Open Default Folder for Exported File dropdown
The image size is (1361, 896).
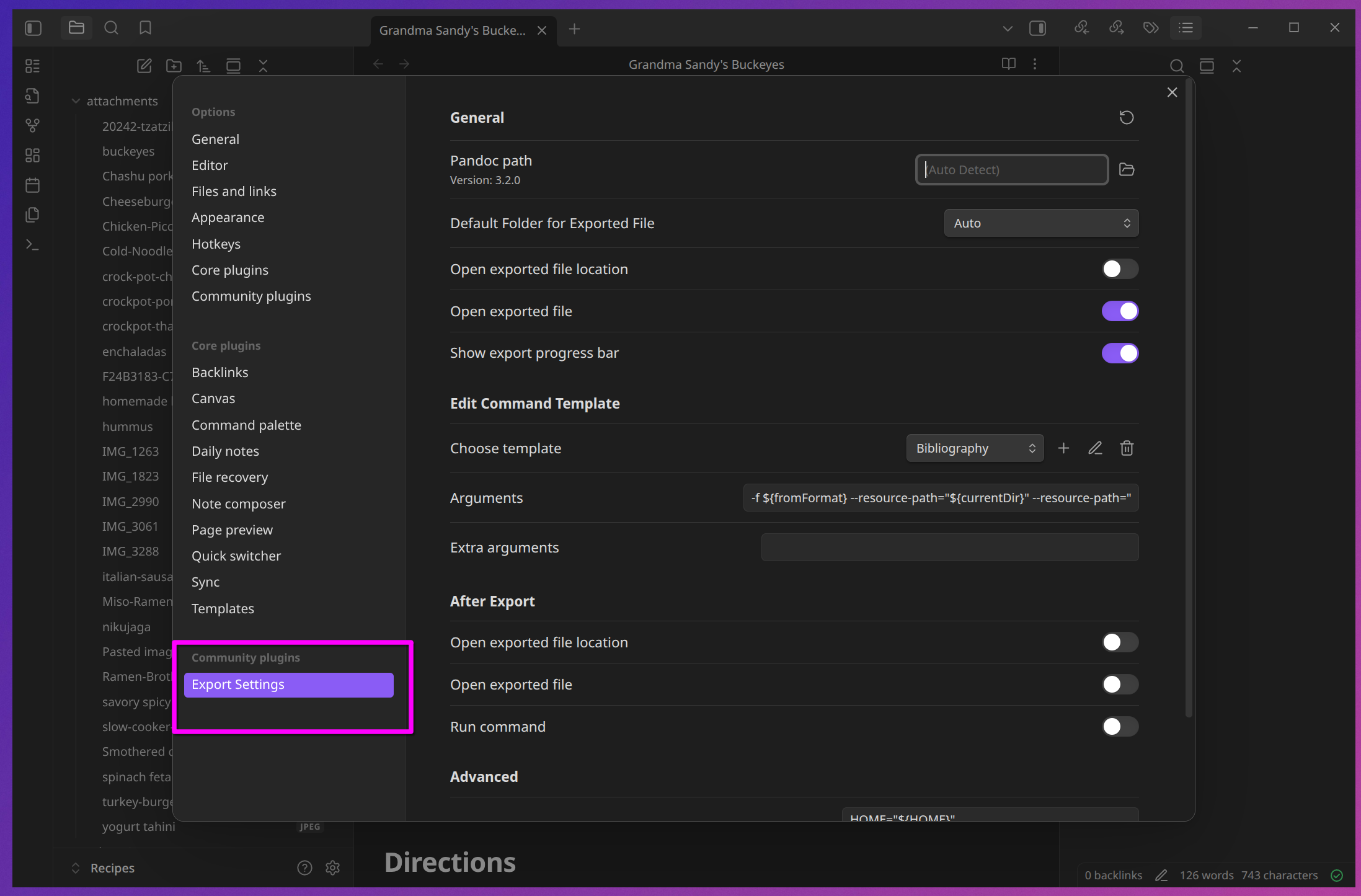pyautogui.click(x=1040, y=223)
